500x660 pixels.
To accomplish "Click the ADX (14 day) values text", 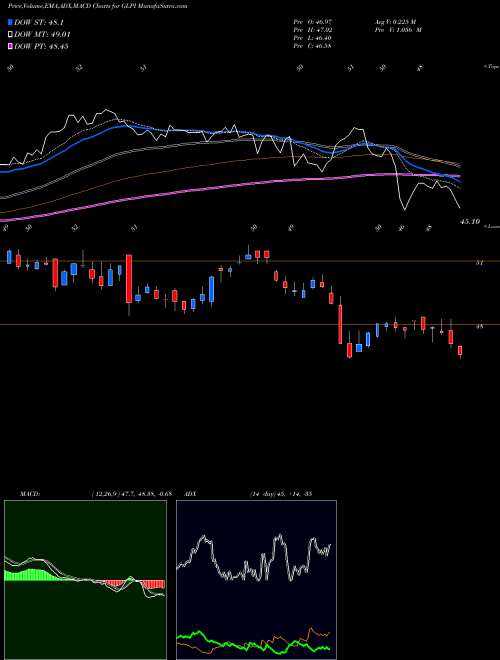I will tap(281, 493).
